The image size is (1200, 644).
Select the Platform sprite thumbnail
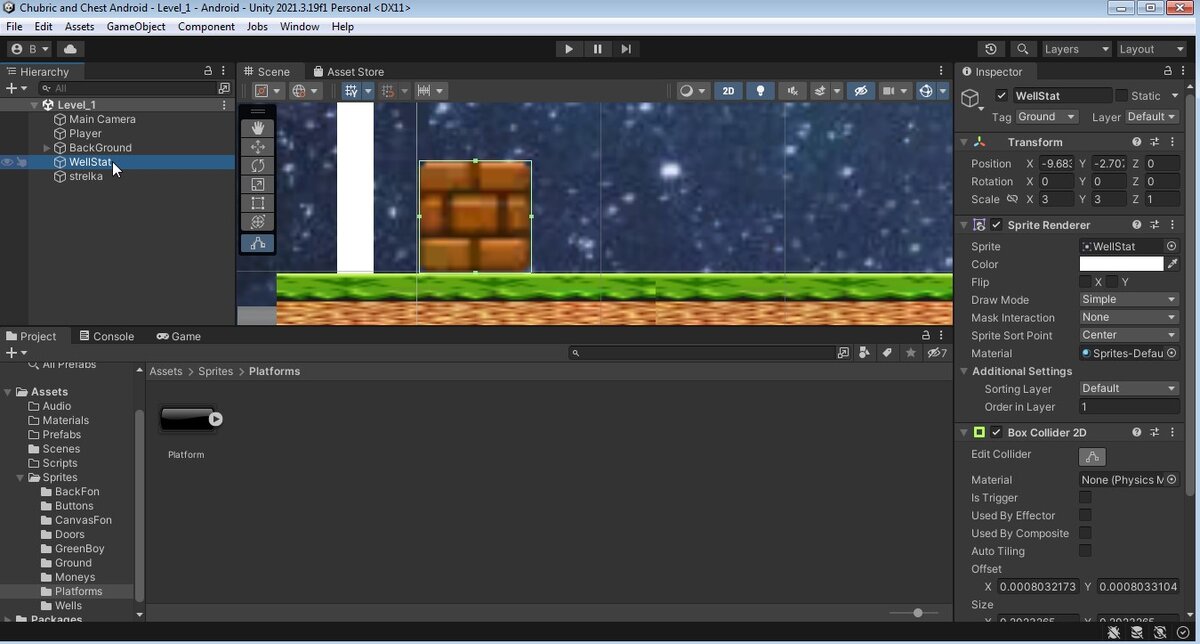(x=186, y=419)
